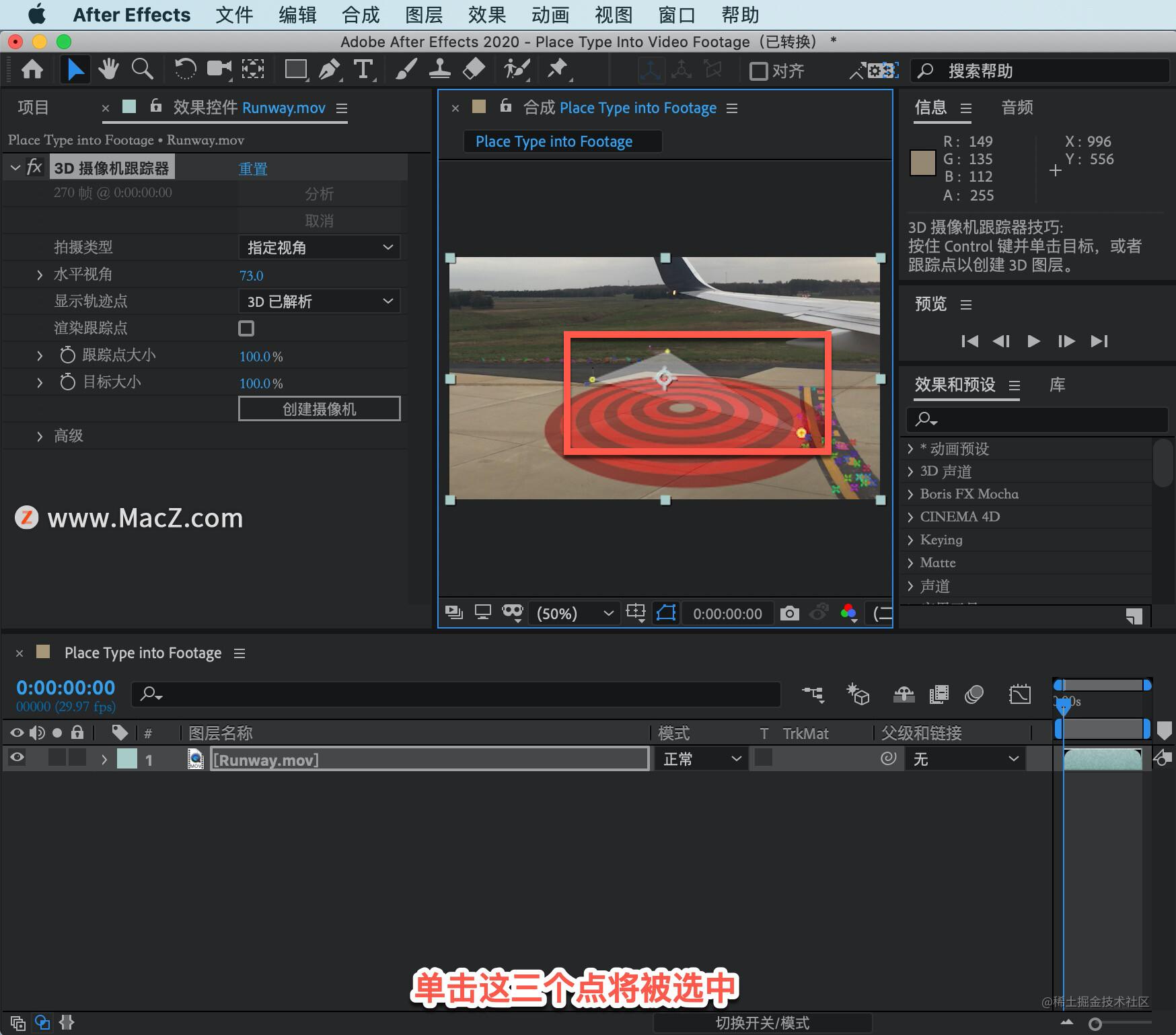Open the 效果 menu

487,15
